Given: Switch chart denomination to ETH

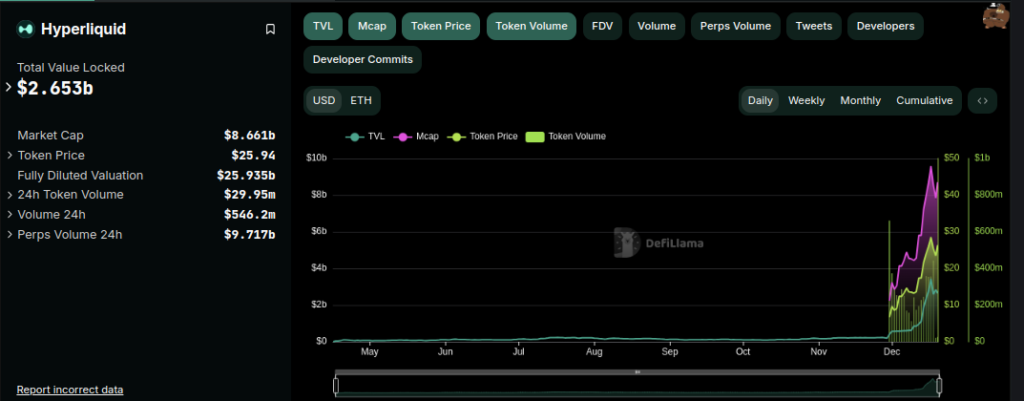Looking at the screenshot, I should (360, 101).
